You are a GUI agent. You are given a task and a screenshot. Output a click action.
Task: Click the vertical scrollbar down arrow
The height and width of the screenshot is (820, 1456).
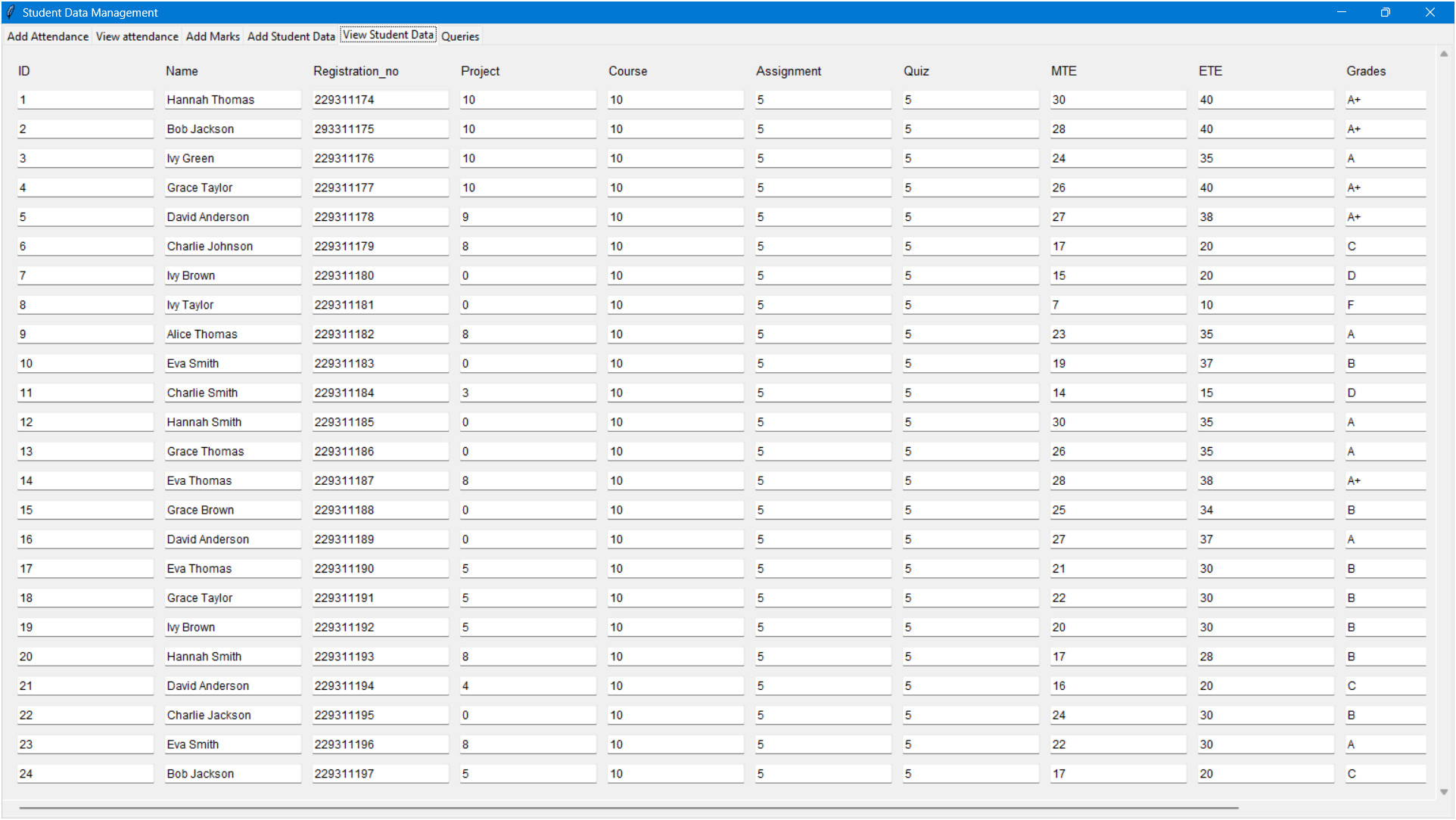1444,792
